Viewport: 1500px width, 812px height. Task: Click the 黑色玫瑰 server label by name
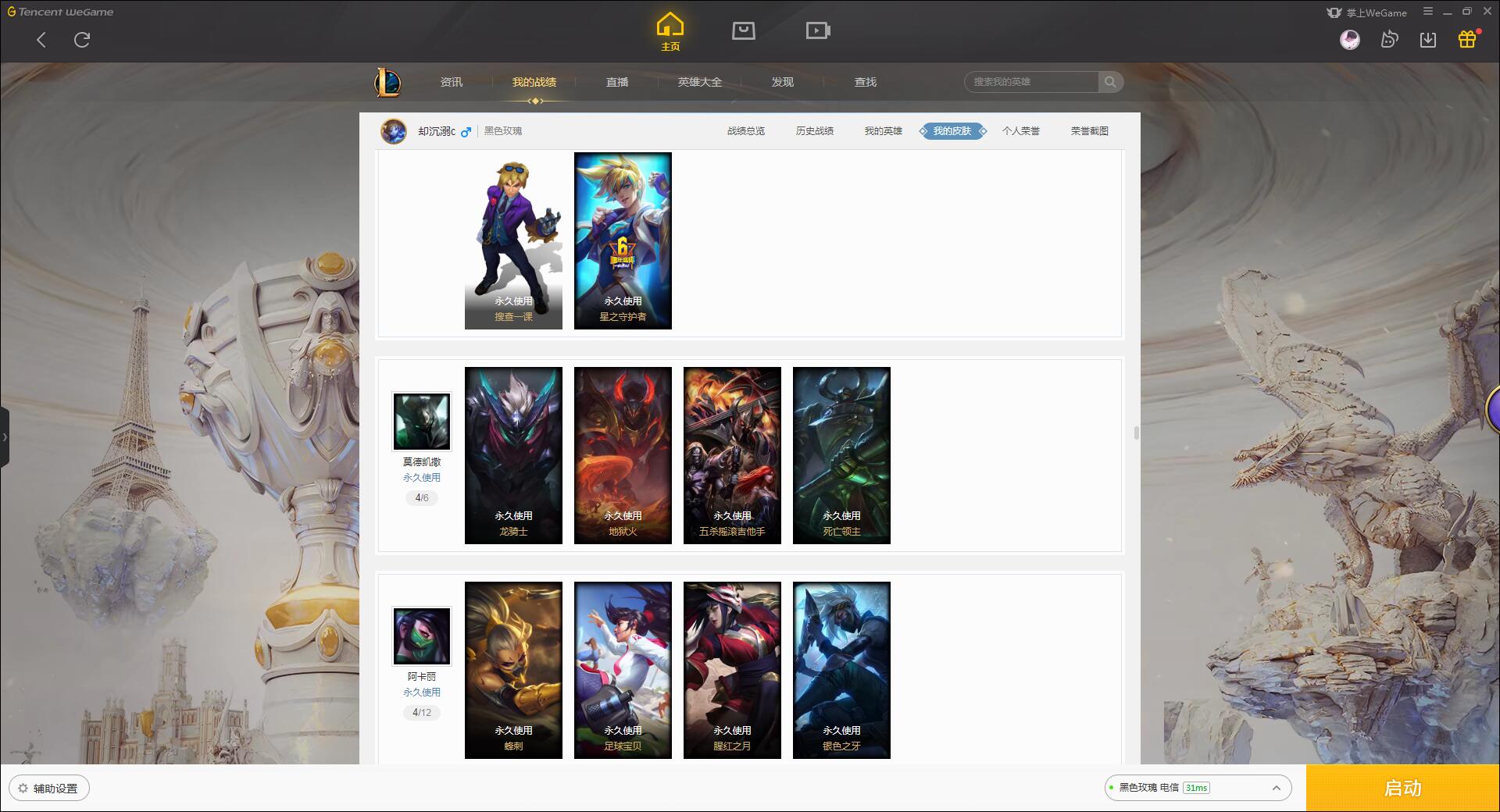[x=503, y=131]
